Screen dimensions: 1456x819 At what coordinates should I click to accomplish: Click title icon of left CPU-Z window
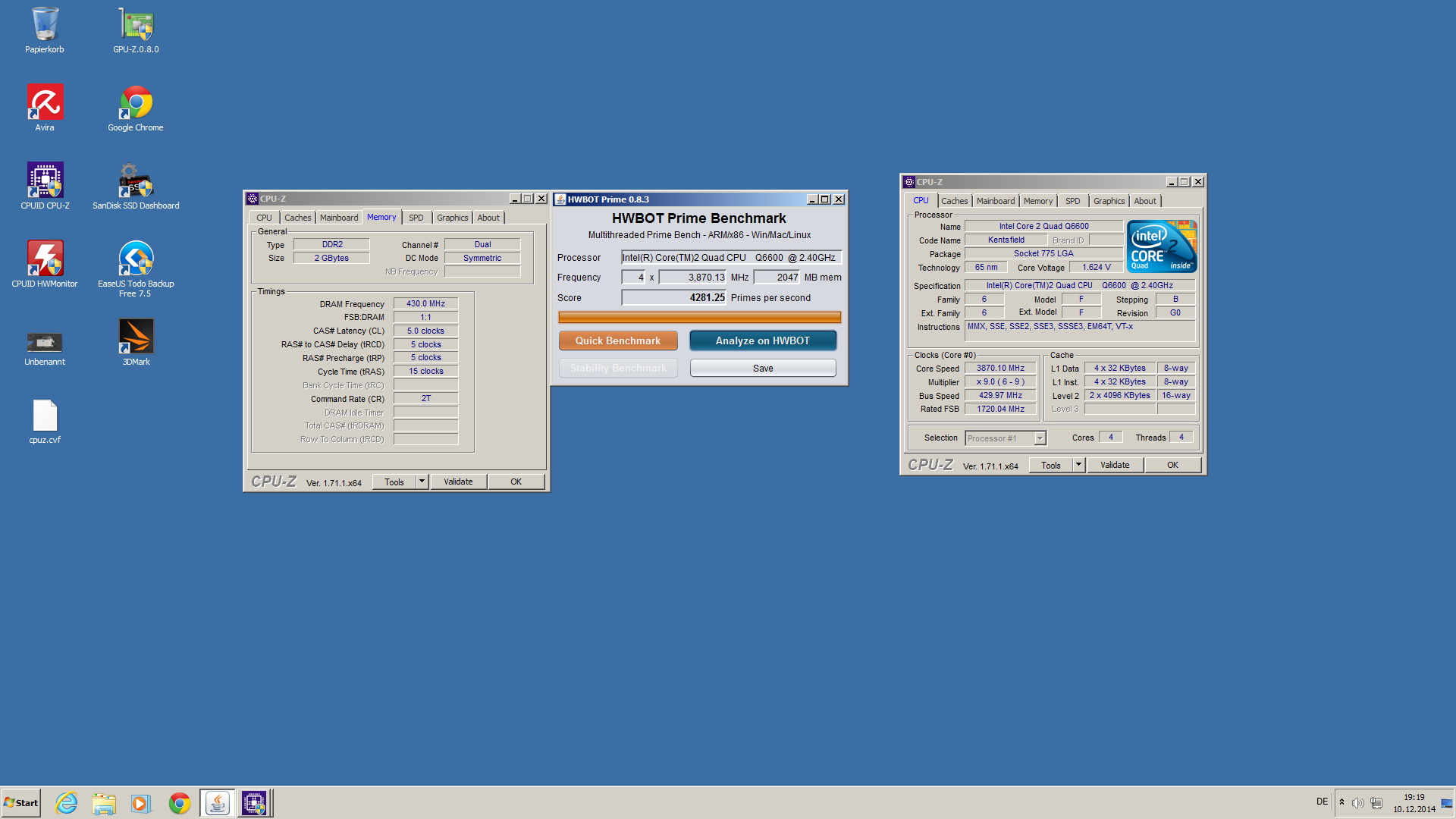tap(253, 199)
